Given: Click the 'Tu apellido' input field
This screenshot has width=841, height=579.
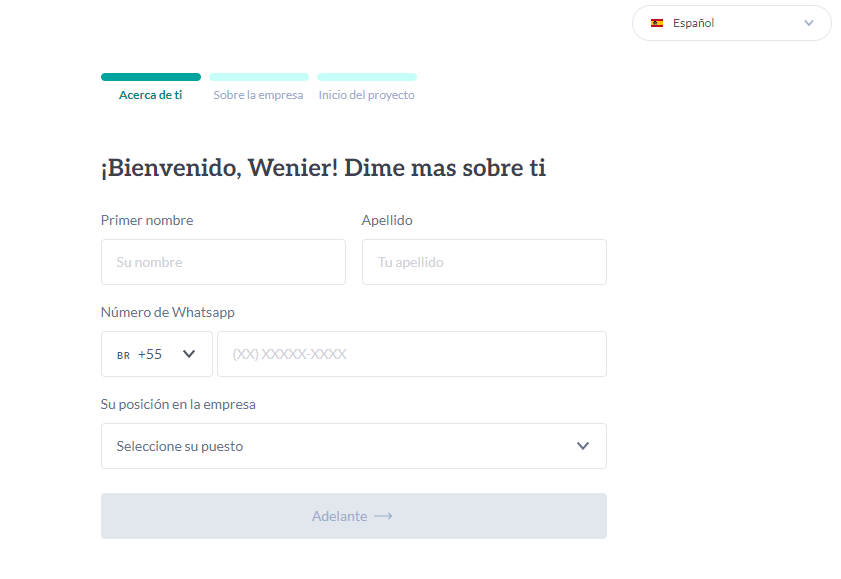Looking at the screenshot, I should pos(483,261).
